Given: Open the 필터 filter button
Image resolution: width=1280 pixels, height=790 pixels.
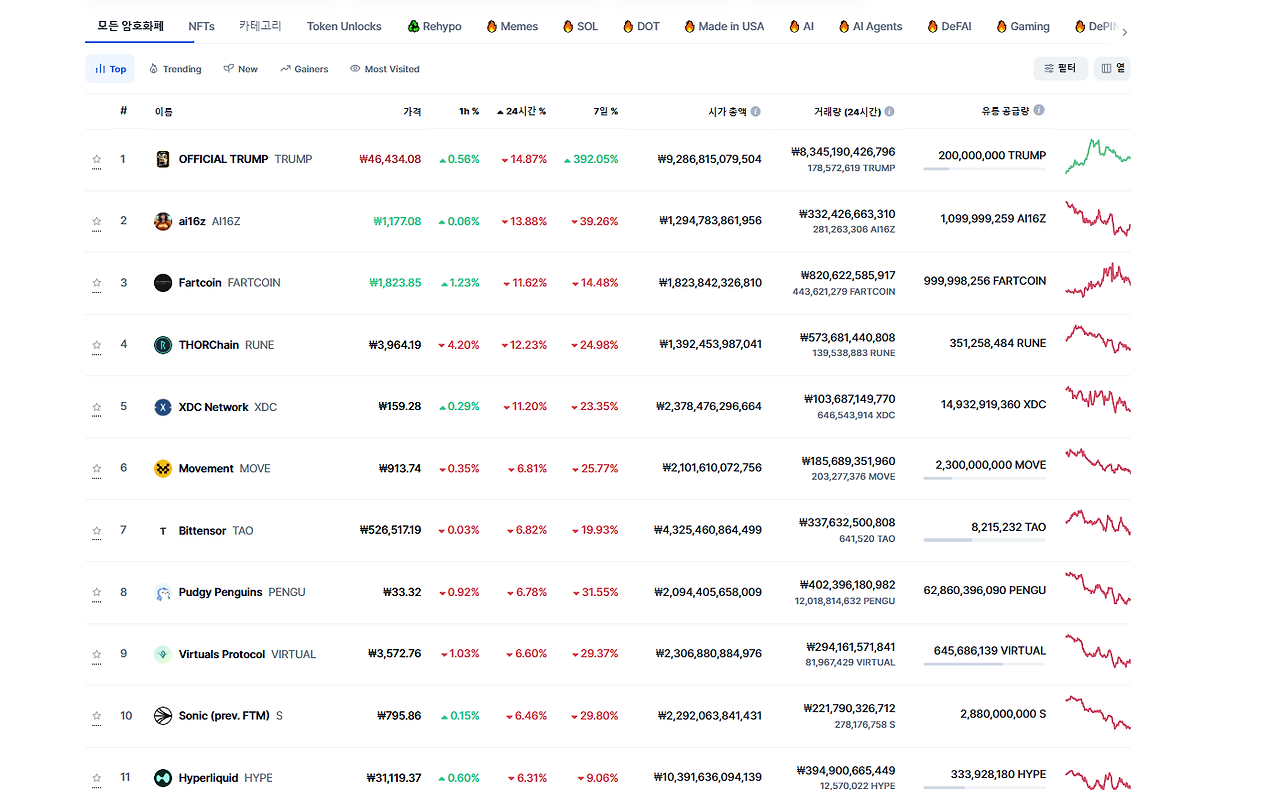Looking at the screenshot, I should point(1060,68).
